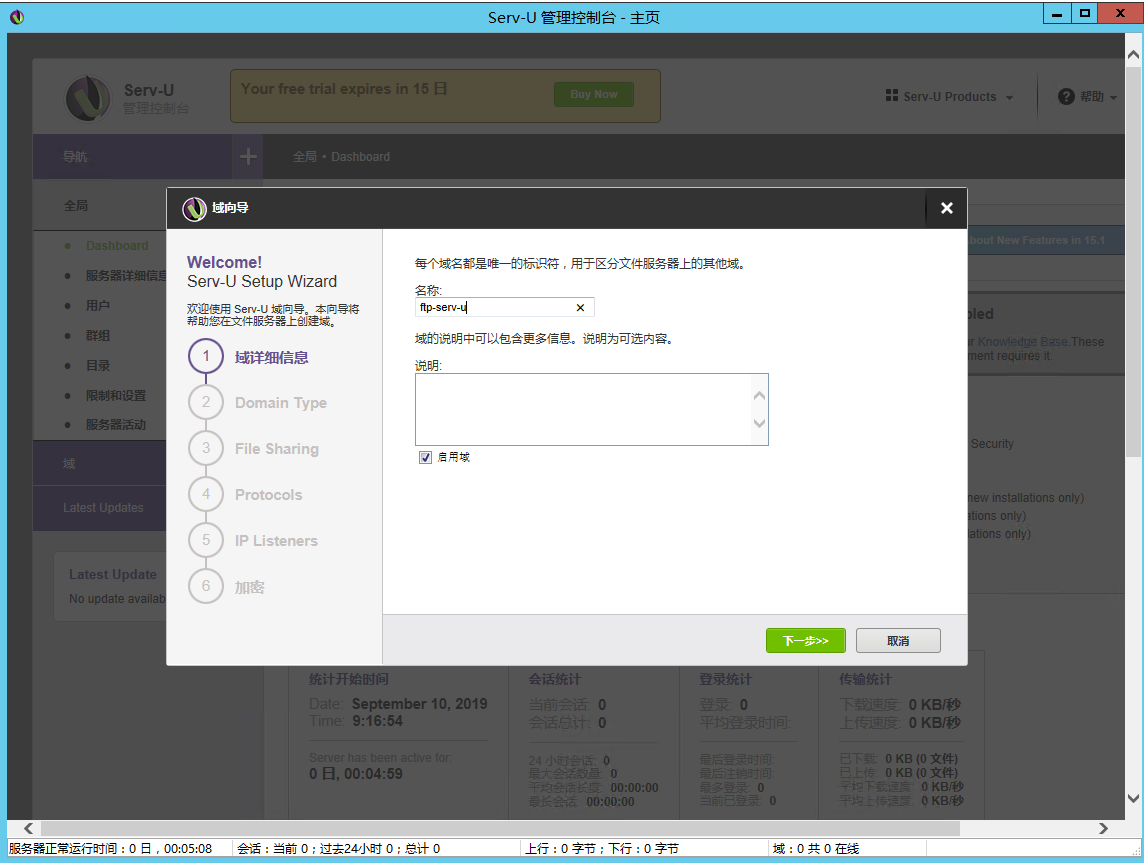This screenshot has width=1144, height=863.
Task: Click the 下一步>> button
Action: 805,641
